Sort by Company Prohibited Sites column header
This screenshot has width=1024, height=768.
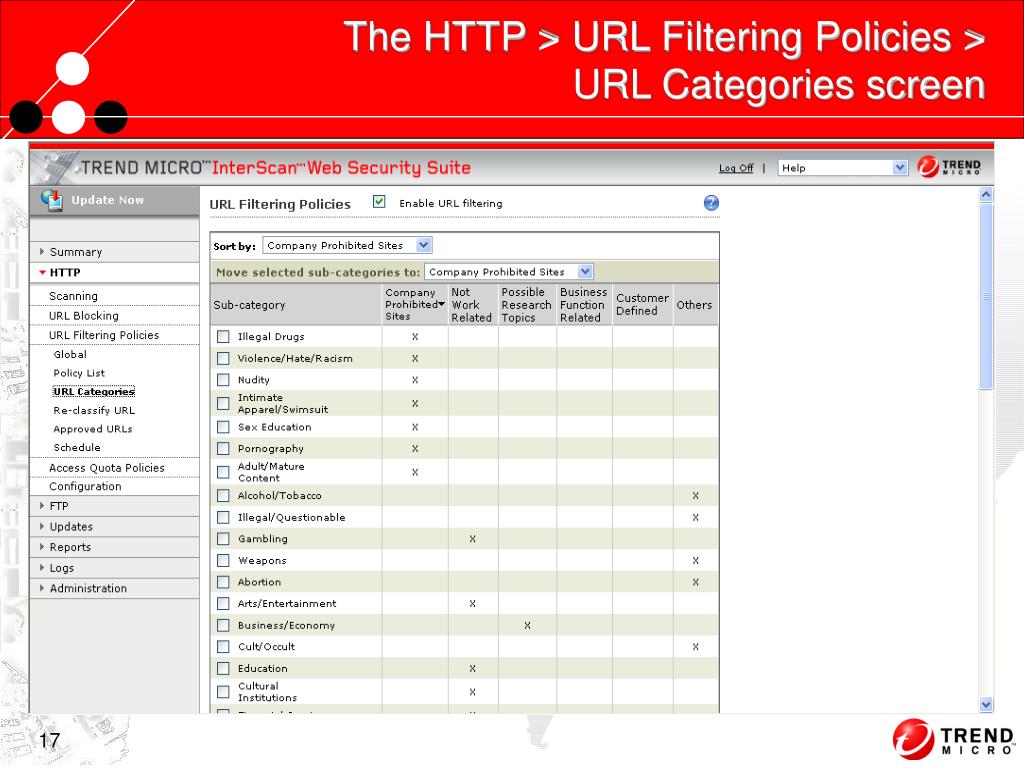click(x=415, y=304)
